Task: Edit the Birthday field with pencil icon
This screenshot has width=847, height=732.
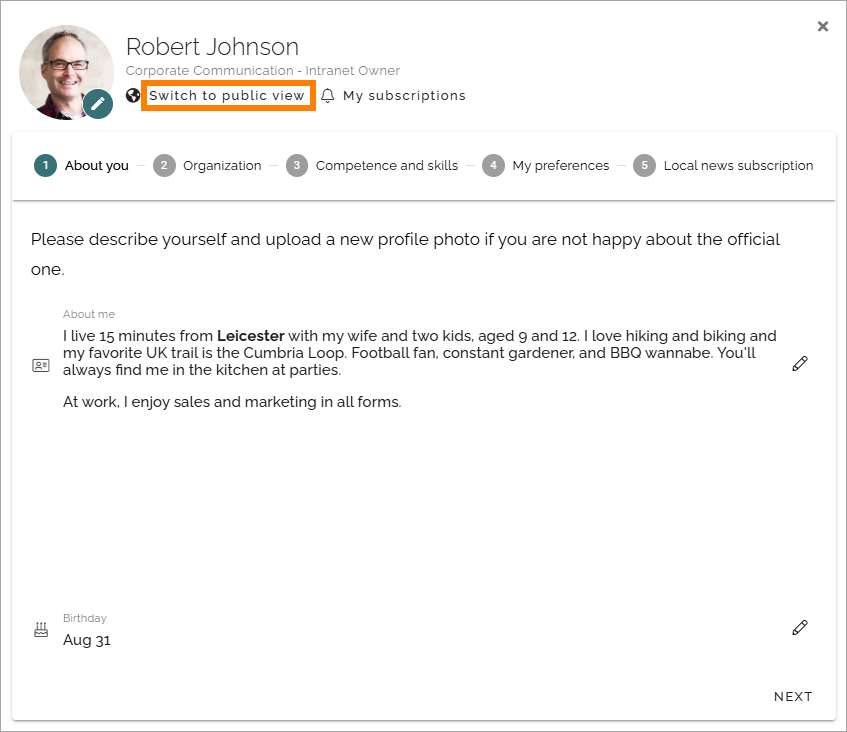Action: coord(799,628)
